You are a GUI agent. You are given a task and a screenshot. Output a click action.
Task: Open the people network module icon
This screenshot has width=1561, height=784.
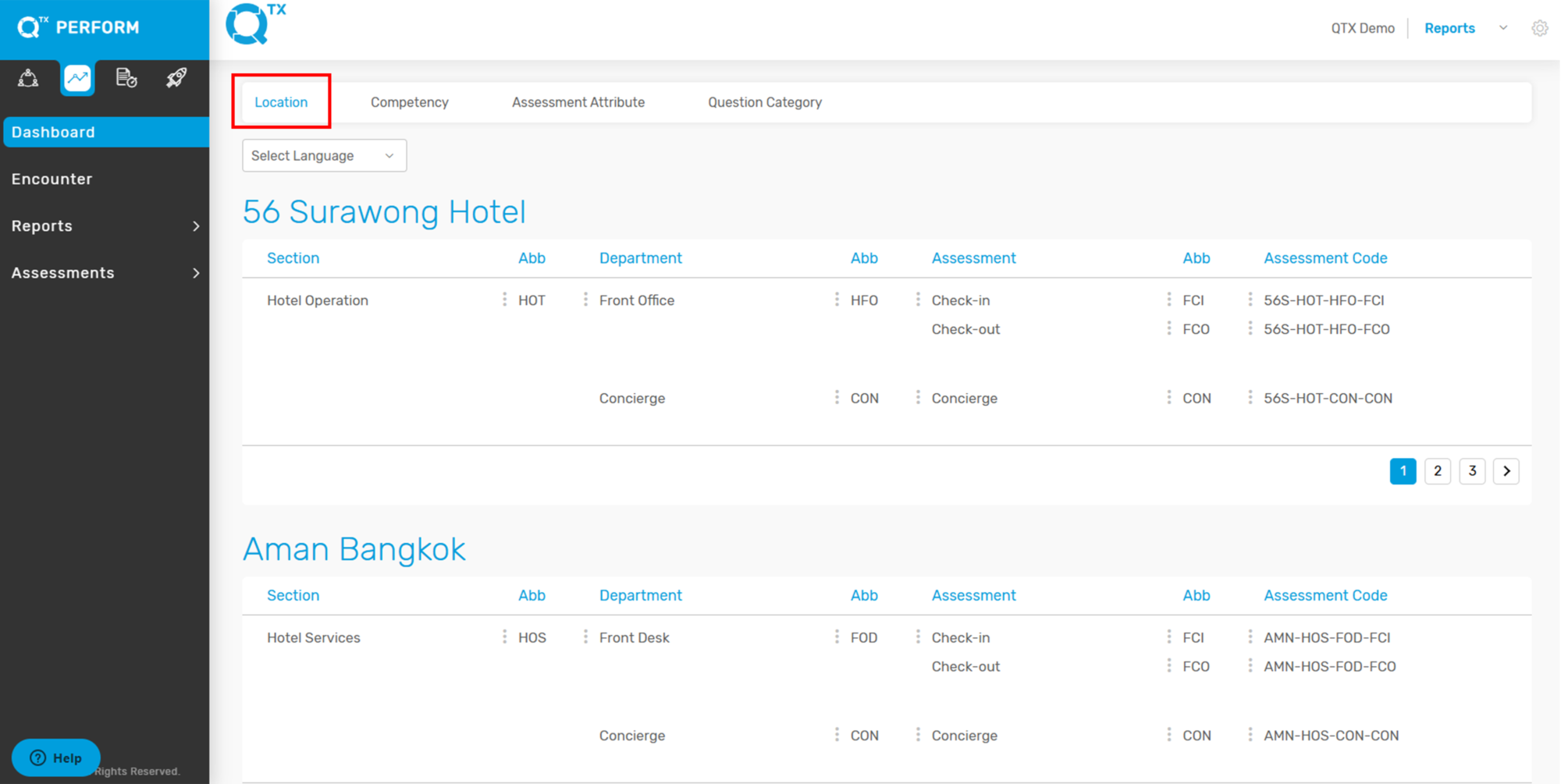[x=28, y=78]
